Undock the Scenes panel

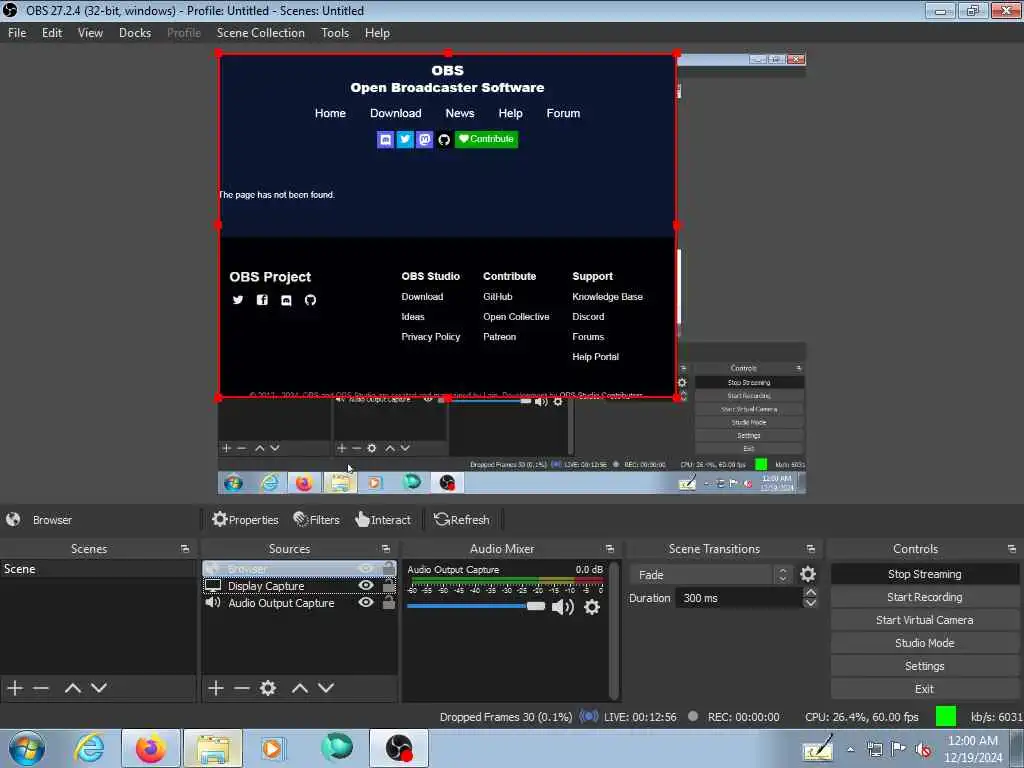pyautogui.click(x=185, y=549)
